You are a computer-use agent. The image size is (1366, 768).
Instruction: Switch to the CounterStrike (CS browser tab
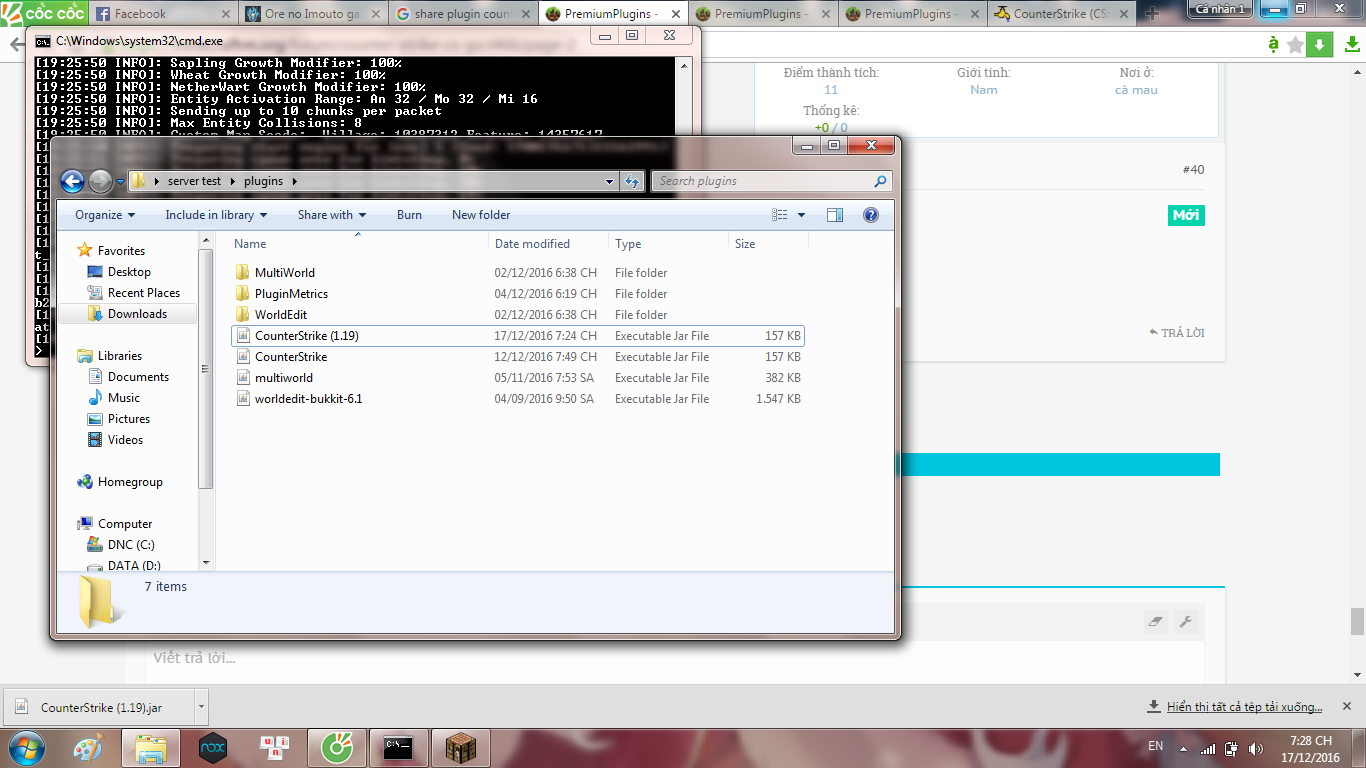[1063, 14]
